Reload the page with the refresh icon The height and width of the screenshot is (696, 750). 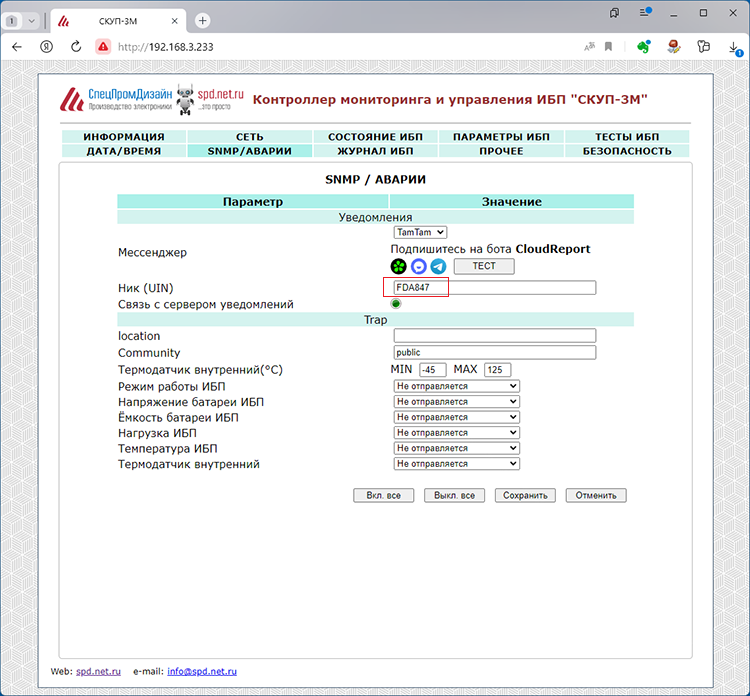coord(76,46)
